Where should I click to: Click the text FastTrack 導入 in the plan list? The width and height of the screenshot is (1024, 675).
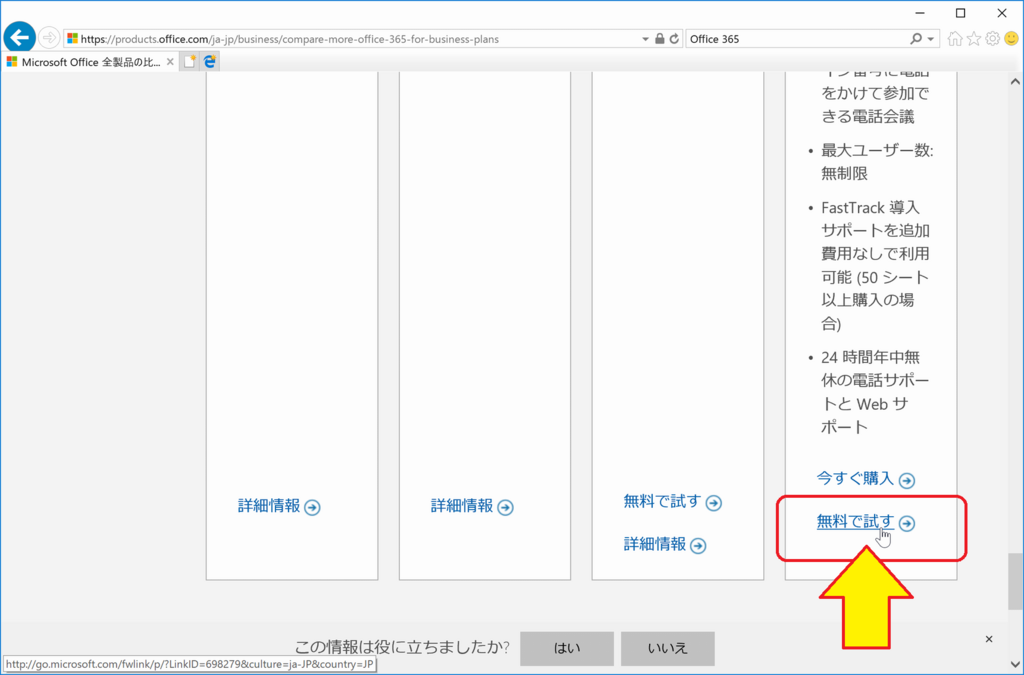point(871,208)
